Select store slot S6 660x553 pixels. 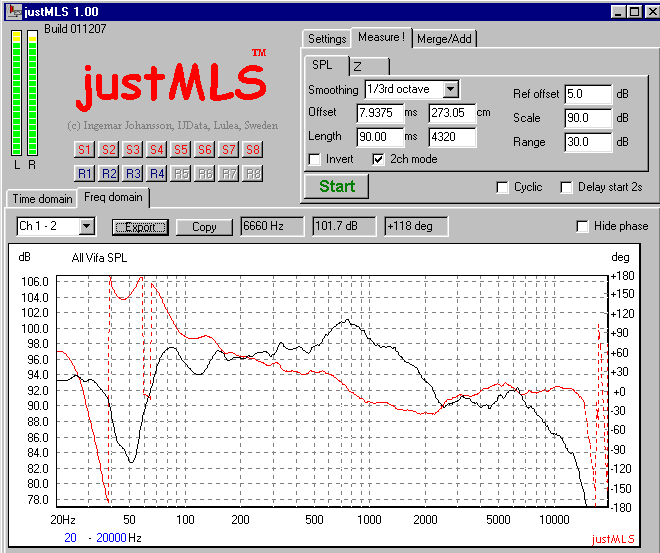click(205, 149)
